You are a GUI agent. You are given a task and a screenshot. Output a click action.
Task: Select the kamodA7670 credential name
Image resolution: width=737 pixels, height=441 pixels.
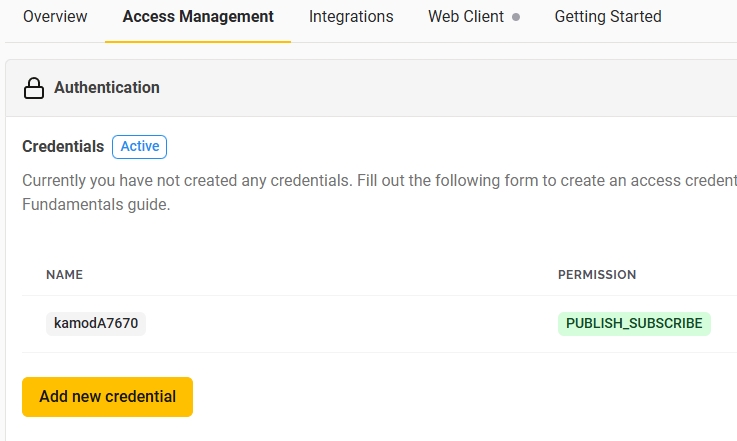pyautogui.click(x=96, y=323)
